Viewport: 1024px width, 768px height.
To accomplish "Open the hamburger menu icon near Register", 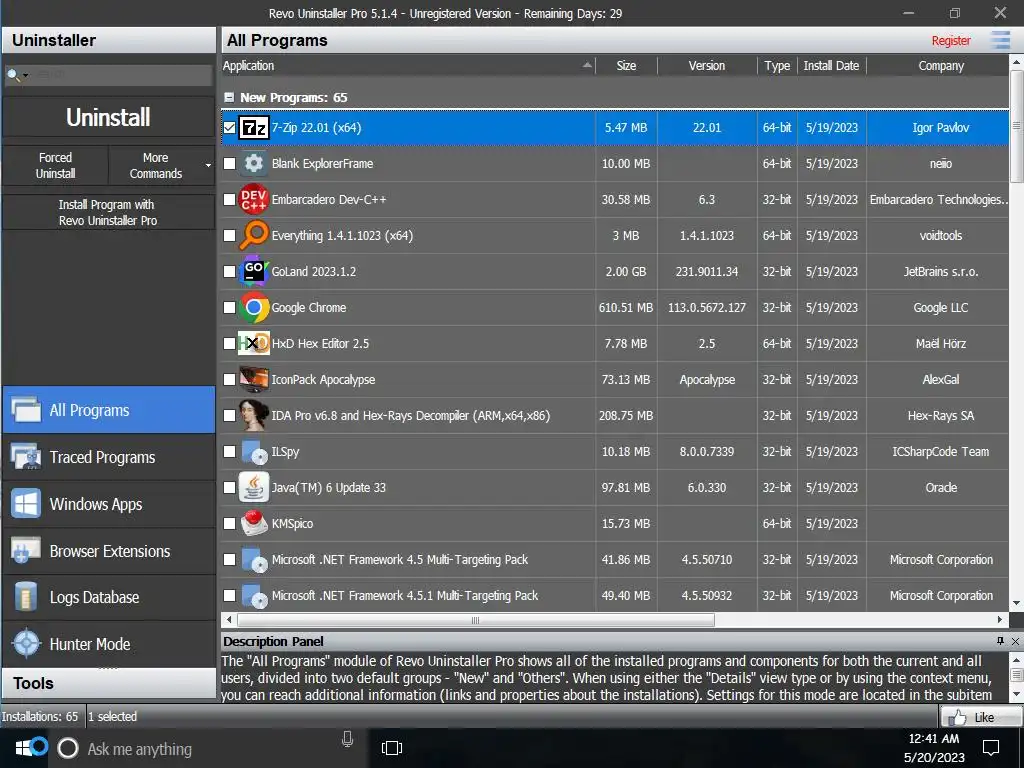I will 1000,40.
